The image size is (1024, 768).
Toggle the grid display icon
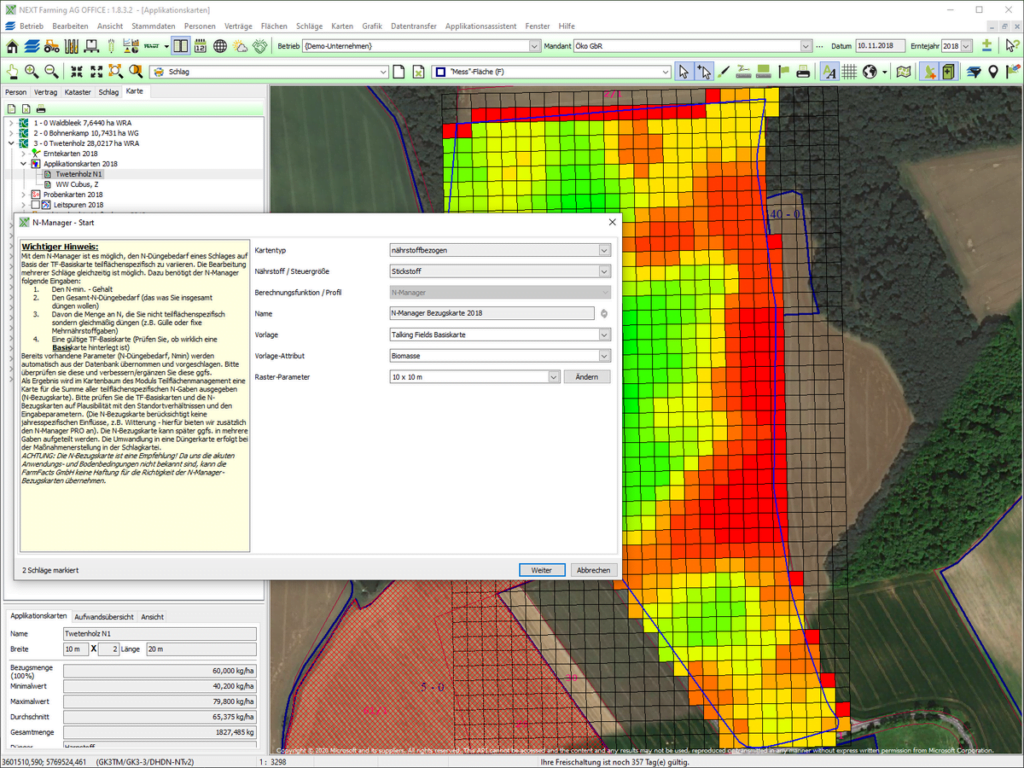(851, 70)
